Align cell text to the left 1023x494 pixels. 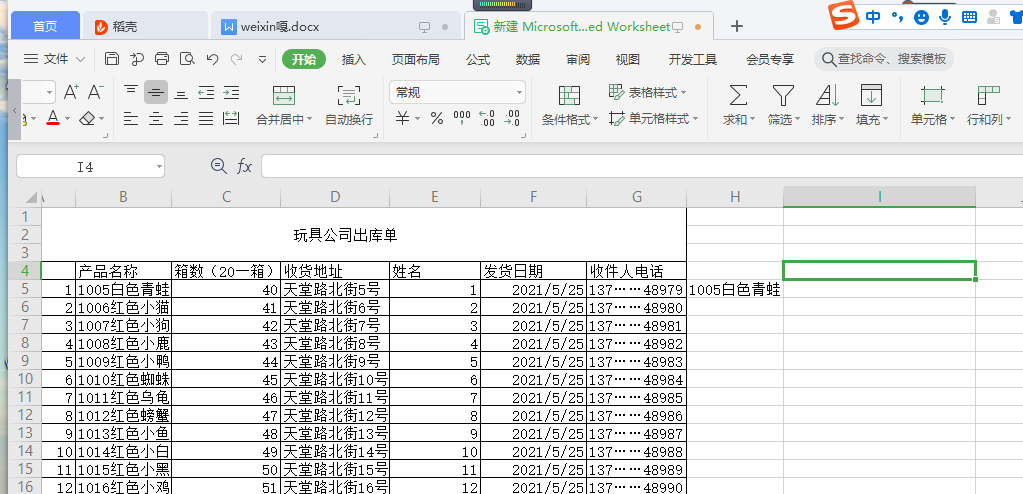pos(131,119)
